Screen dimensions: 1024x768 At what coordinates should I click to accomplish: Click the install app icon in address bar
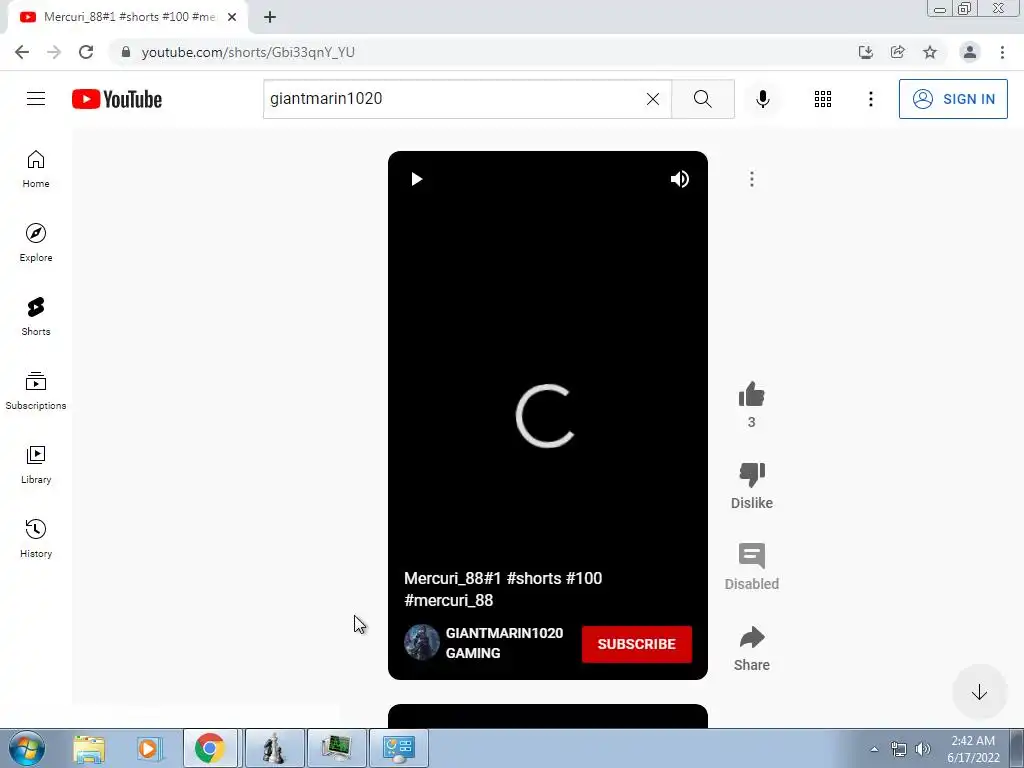click(x=866, y=52)
